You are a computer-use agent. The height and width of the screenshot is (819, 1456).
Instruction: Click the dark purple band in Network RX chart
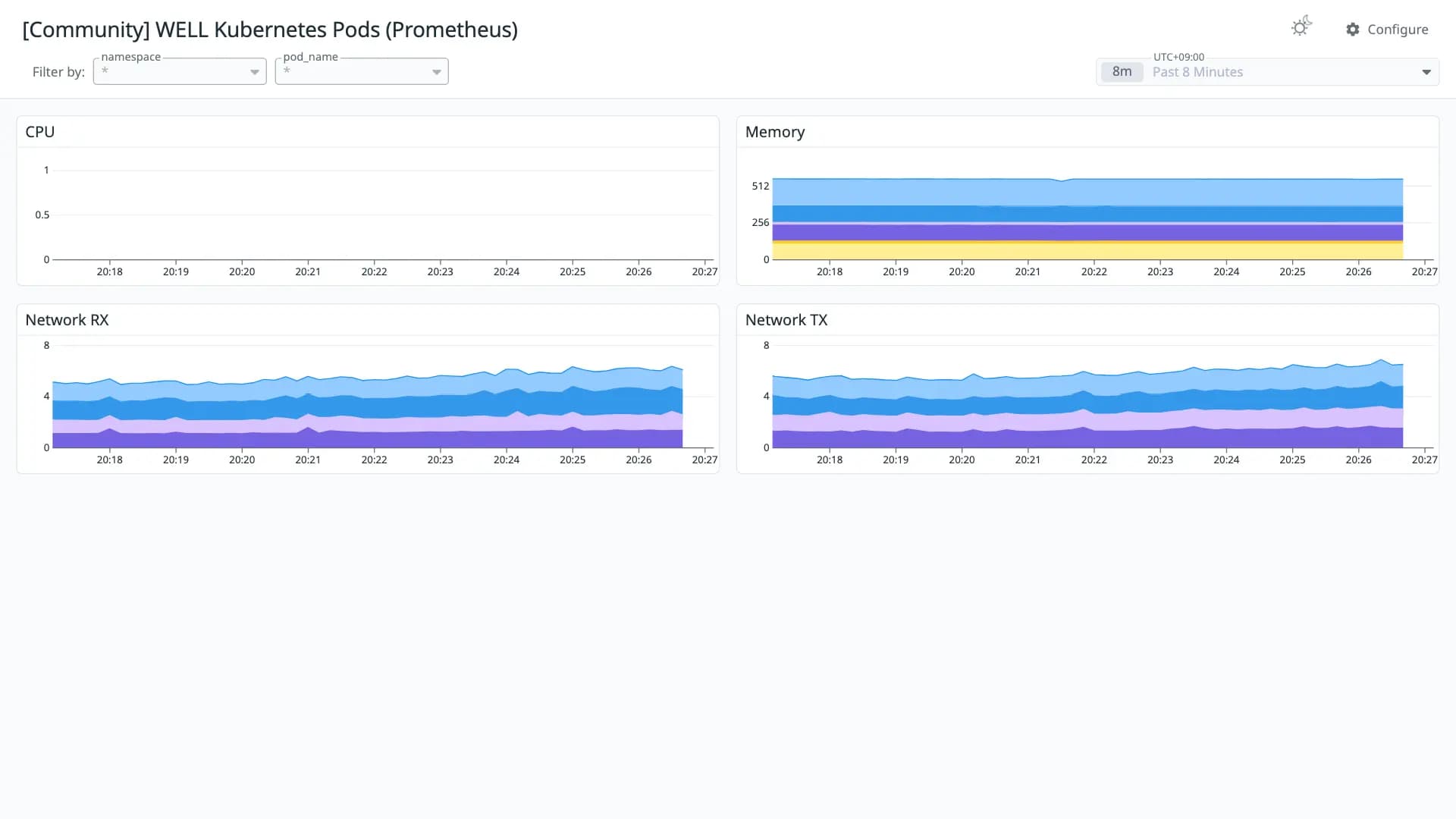(x=367, y=440)
